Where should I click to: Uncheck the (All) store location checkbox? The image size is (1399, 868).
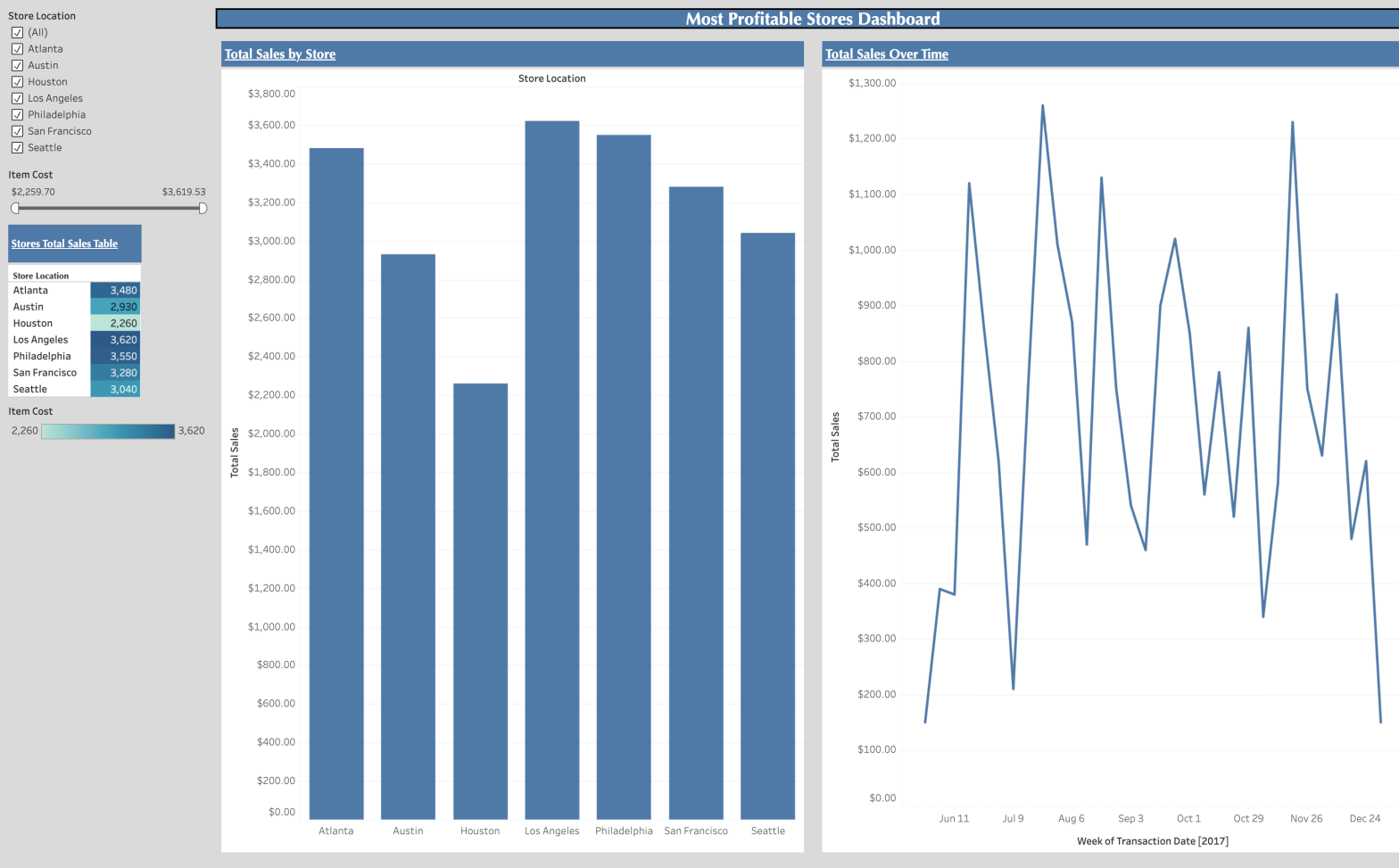17,32
